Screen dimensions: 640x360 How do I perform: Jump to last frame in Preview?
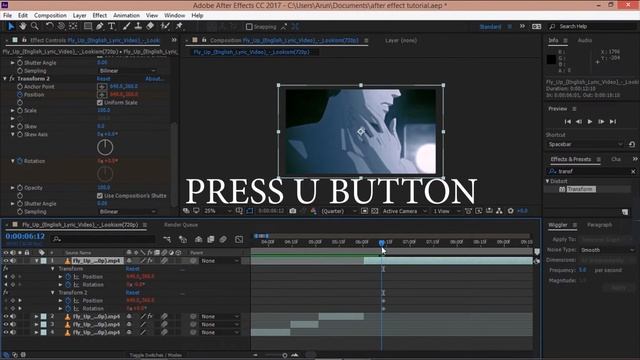pyautogui.click(x=613, y=122)
